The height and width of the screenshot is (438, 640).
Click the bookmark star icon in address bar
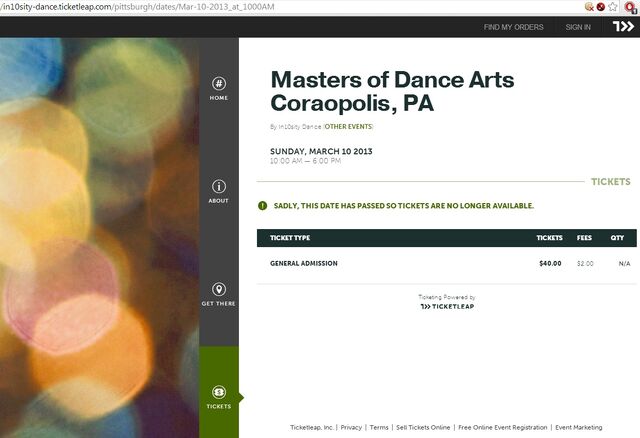pos(613,7)
